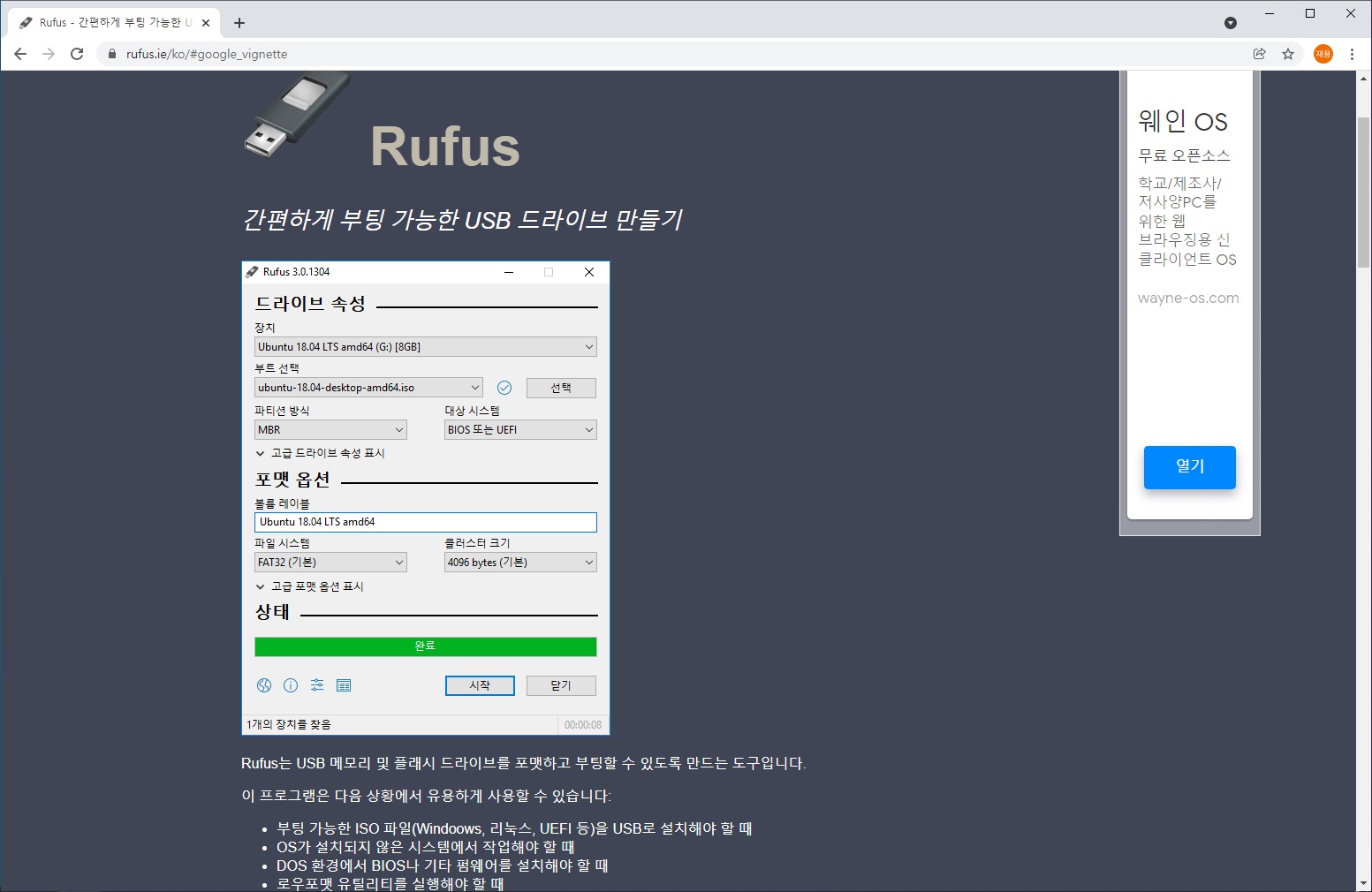
Task: Click the scrollbar down arrow
Action: pyautogui.click(x=1364, y=883)
